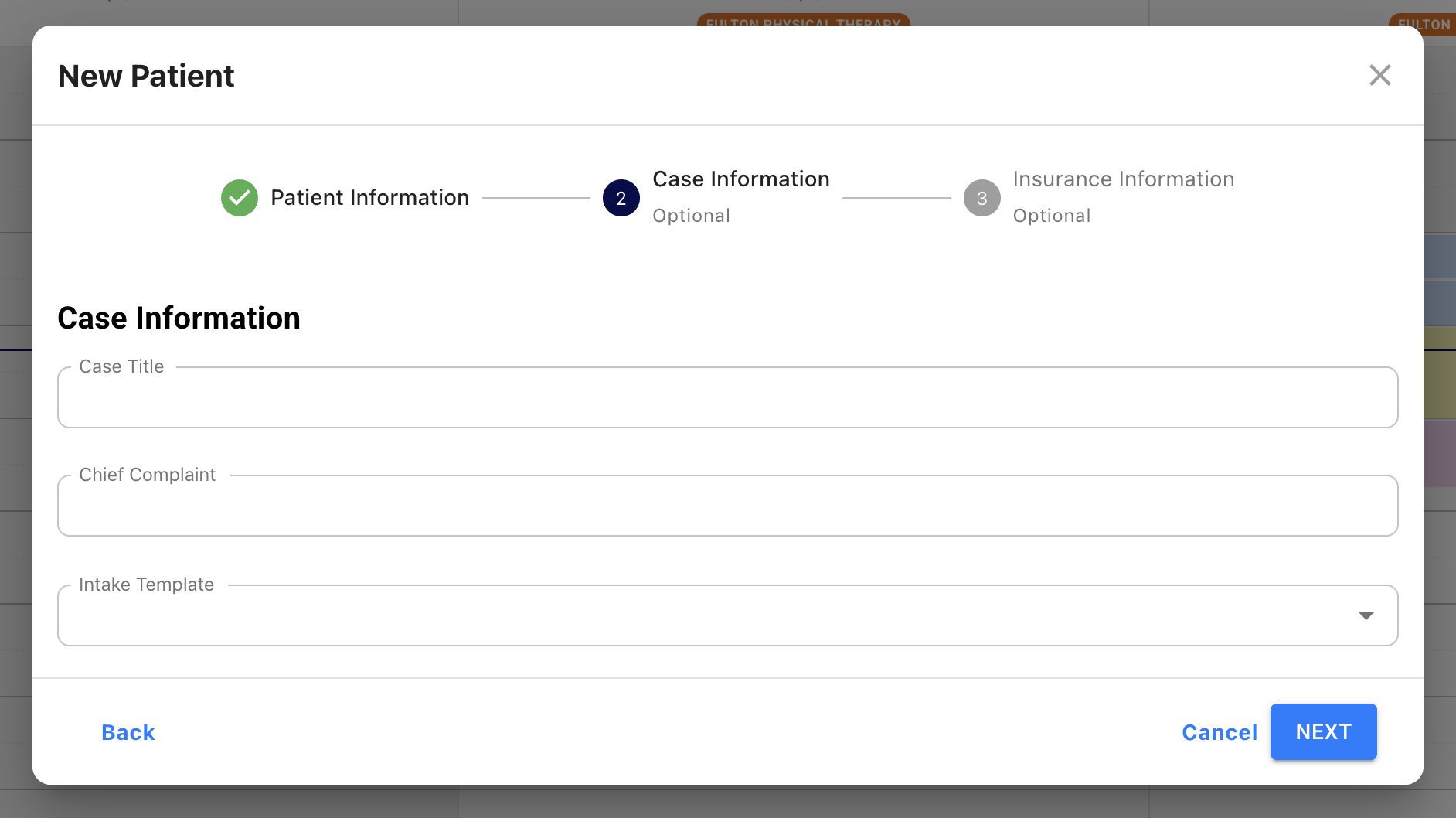Select the blue calendar block at right edge

coord(1440,279)
